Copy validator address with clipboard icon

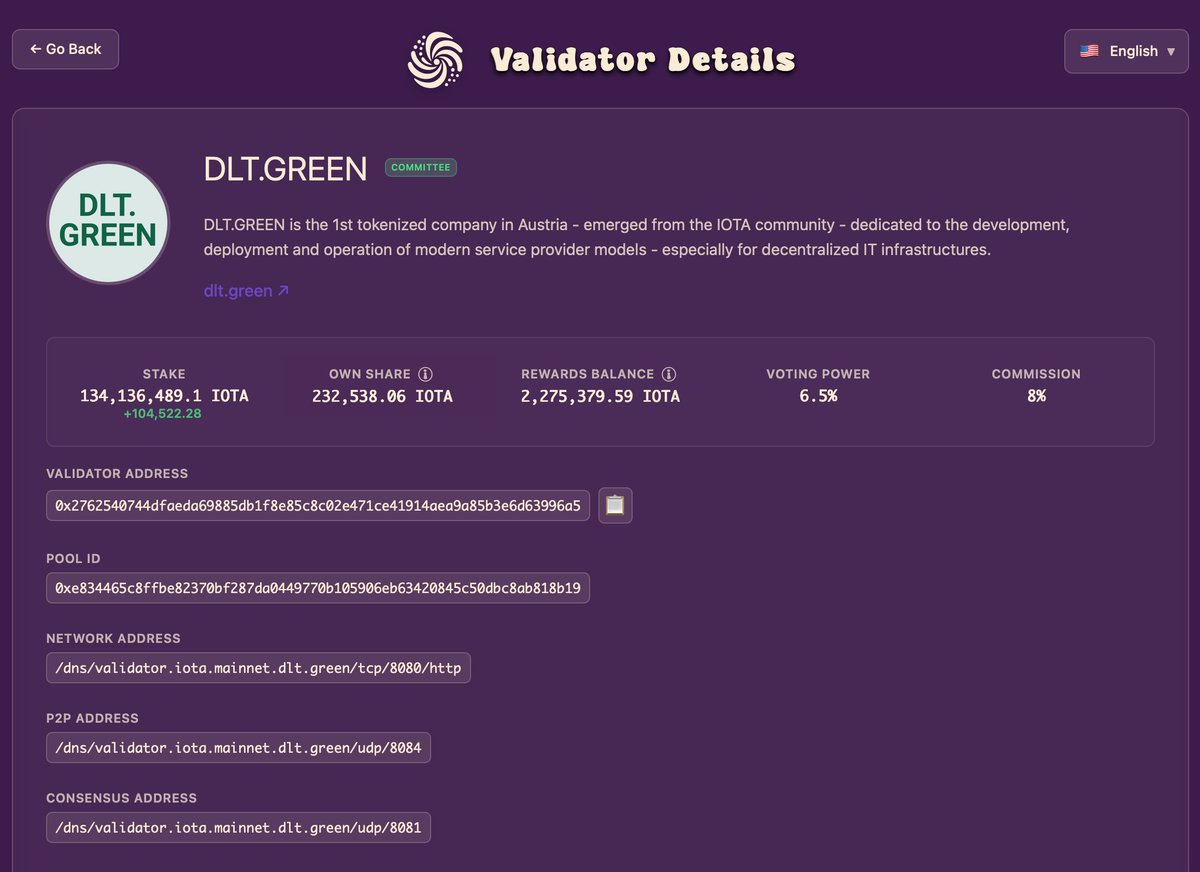[615, 506]
